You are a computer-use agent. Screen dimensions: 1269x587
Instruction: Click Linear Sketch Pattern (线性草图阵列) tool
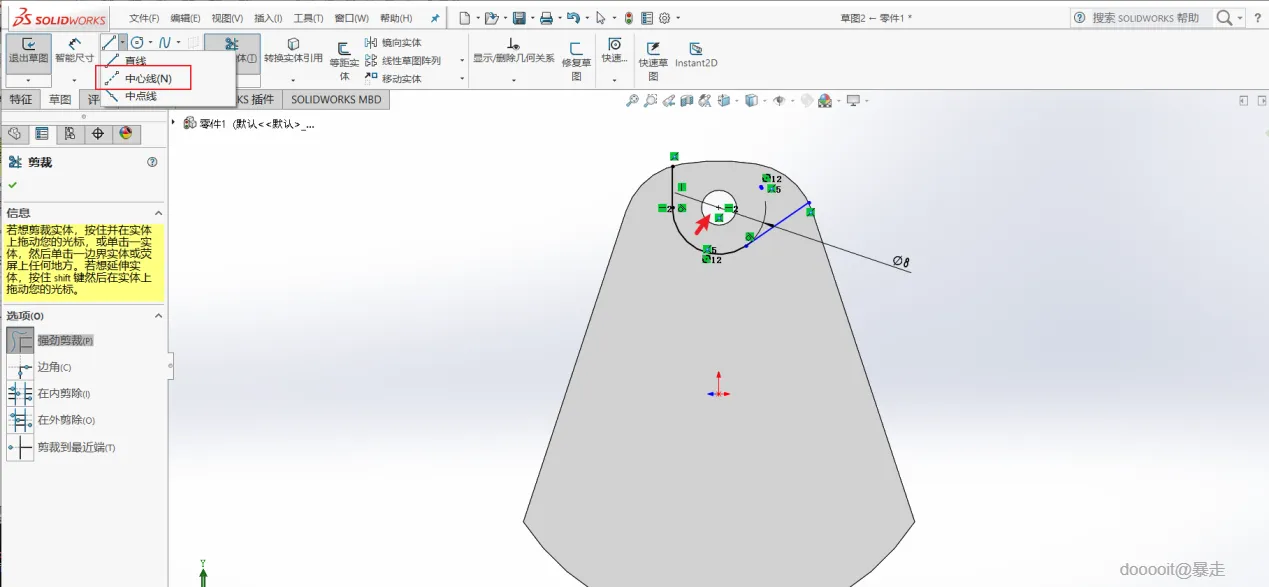point(404,61)
